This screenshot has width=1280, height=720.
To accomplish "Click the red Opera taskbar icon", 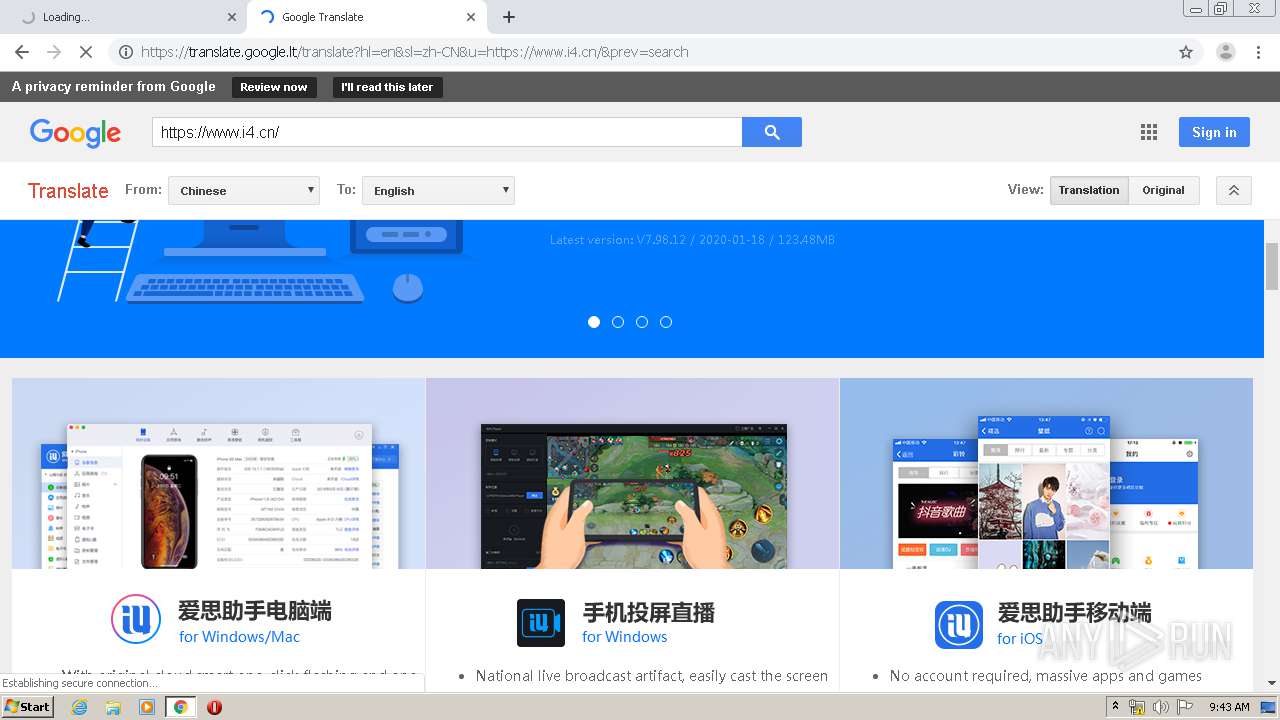I will pos(214,707).
